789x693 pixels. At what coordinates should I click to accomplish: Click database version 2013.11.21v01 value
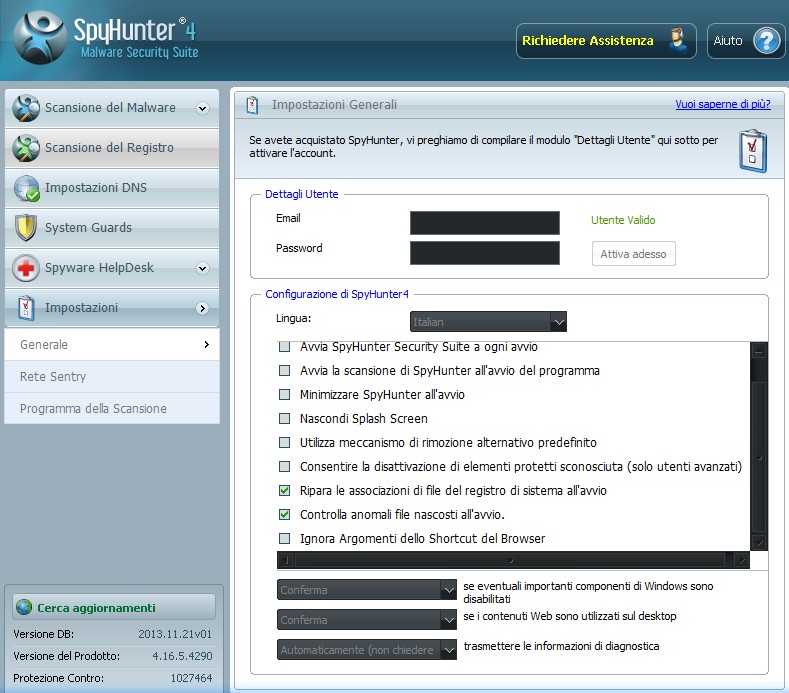click(175, 634)
